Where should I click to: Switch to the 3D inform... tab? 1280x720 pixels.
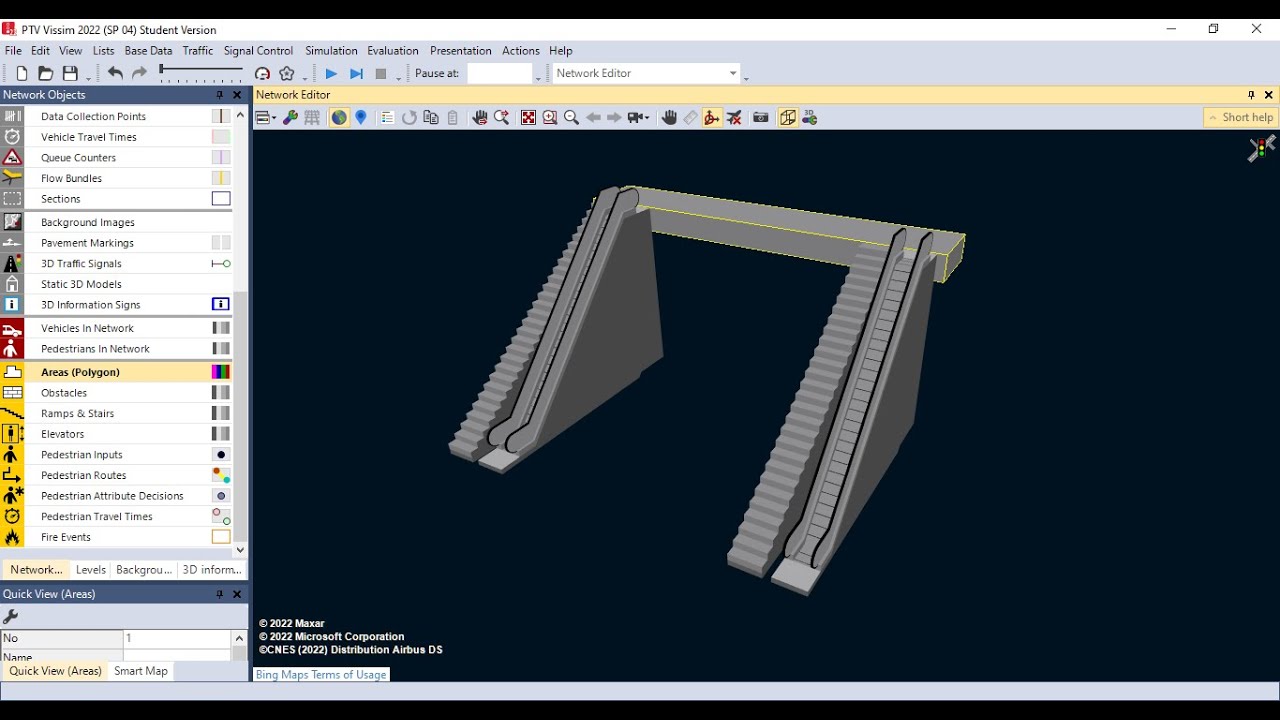212,569
